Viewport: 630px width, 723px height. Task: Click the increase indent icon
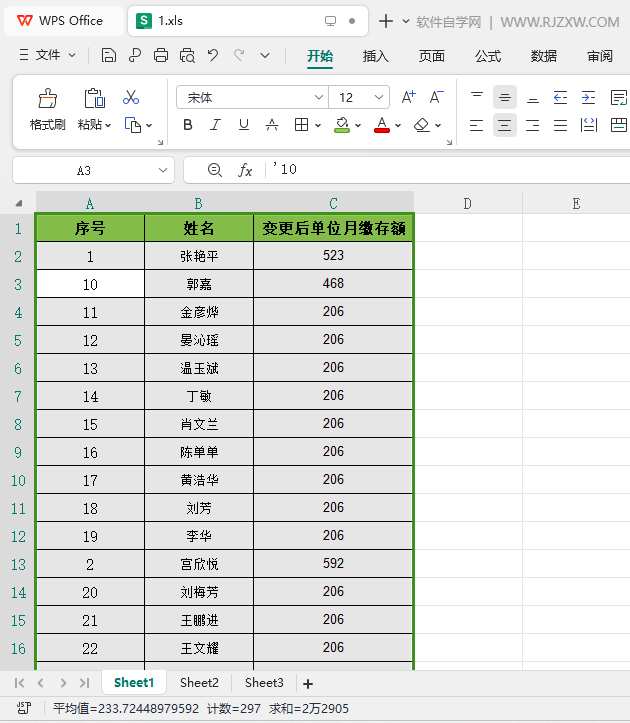coord(588,97)
